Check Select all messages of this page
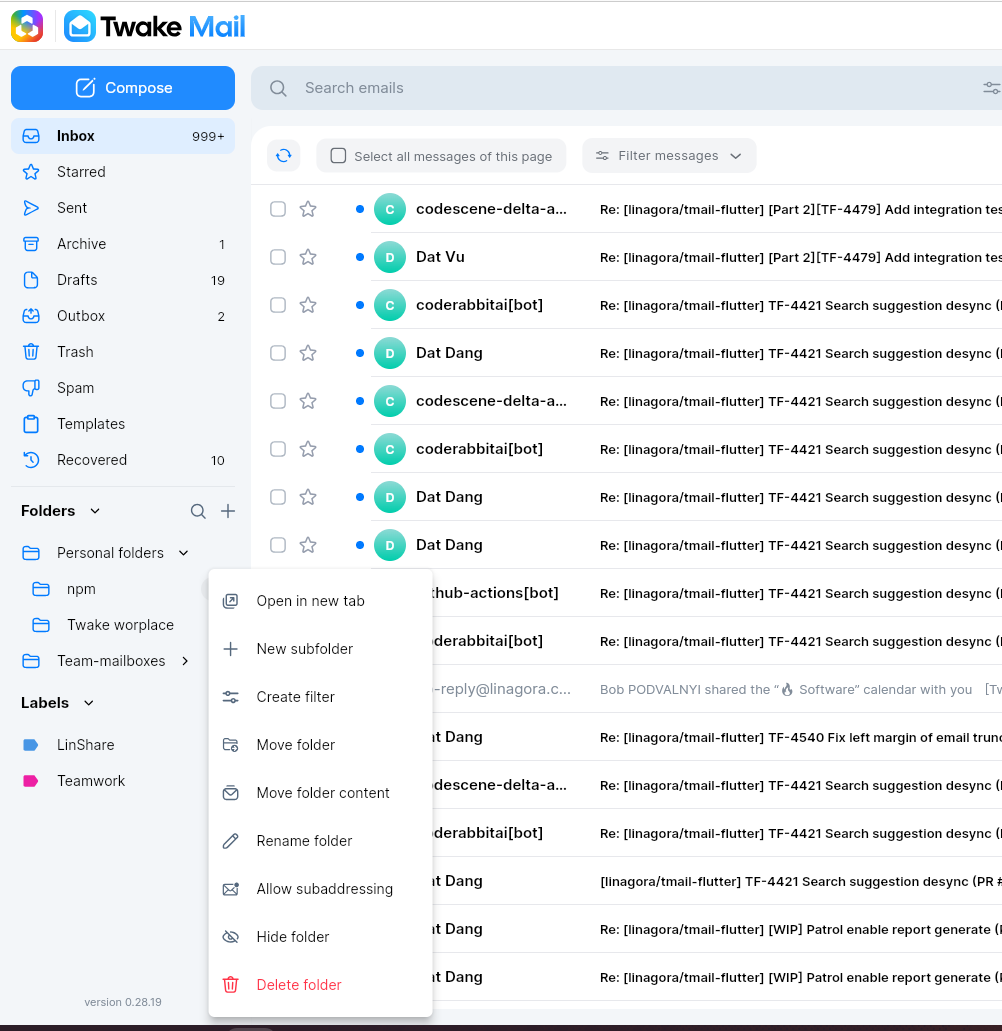1002x1031 pixels. coord(338,156)
